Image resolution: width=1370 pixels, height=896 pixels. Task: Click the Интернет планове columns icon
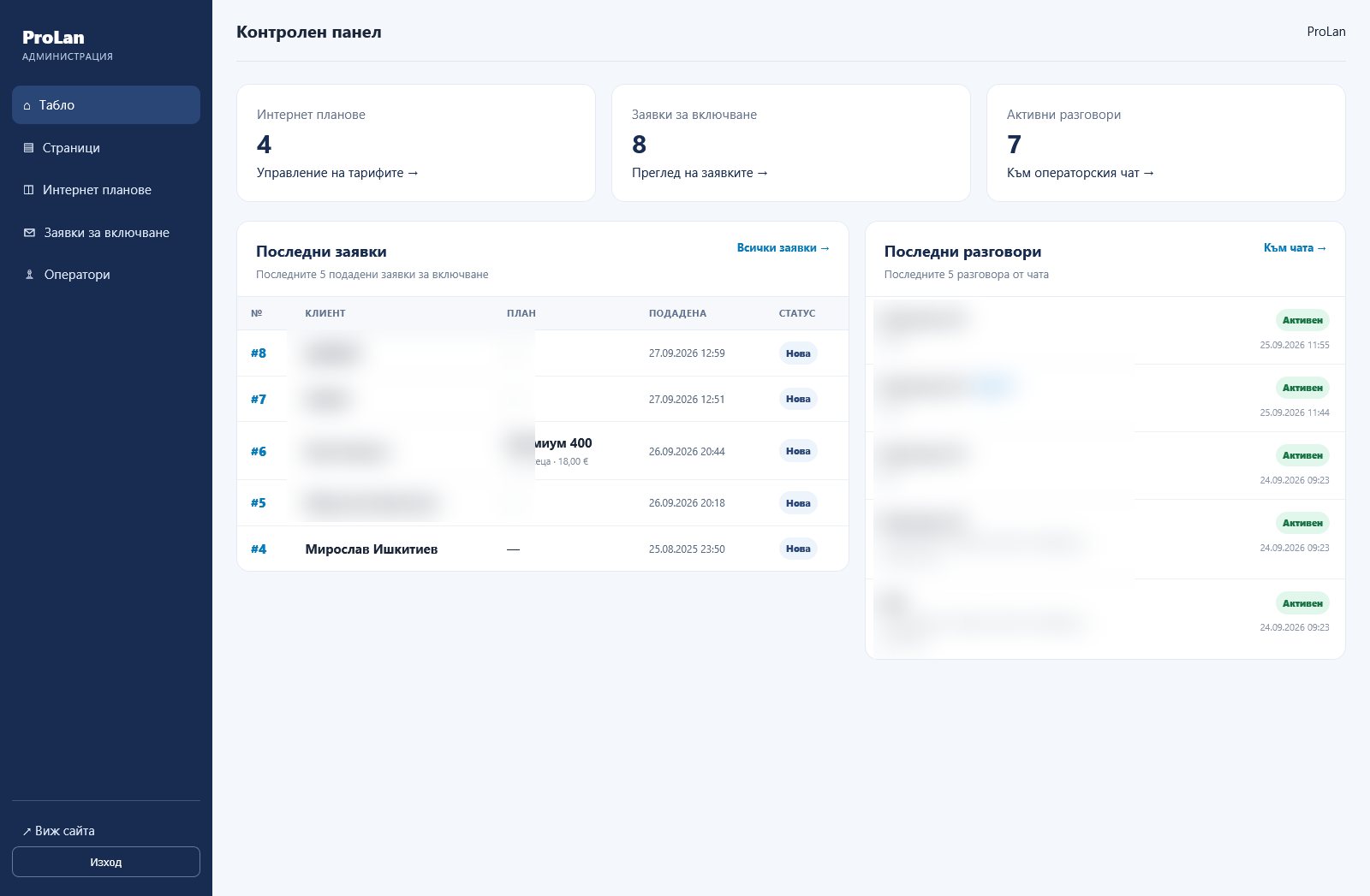point(28,190)
